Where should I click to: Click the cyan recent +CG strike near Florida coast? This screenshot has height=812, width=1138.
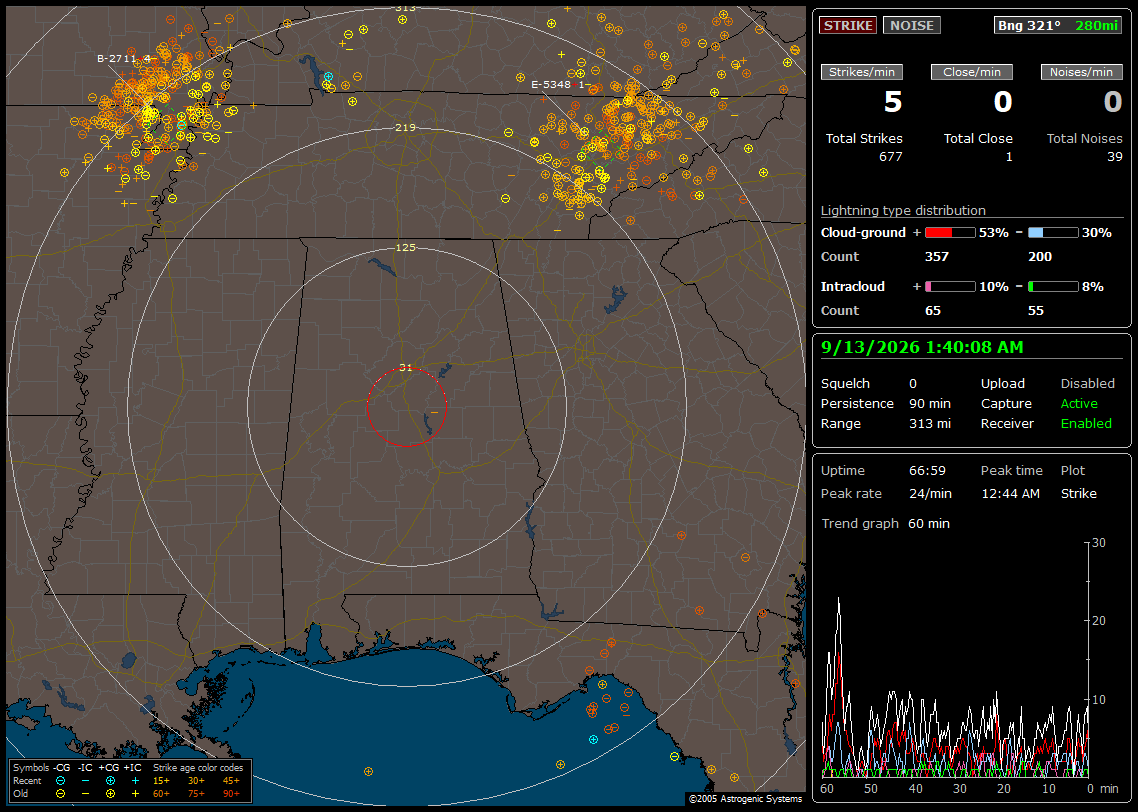[x=594, y=739]
